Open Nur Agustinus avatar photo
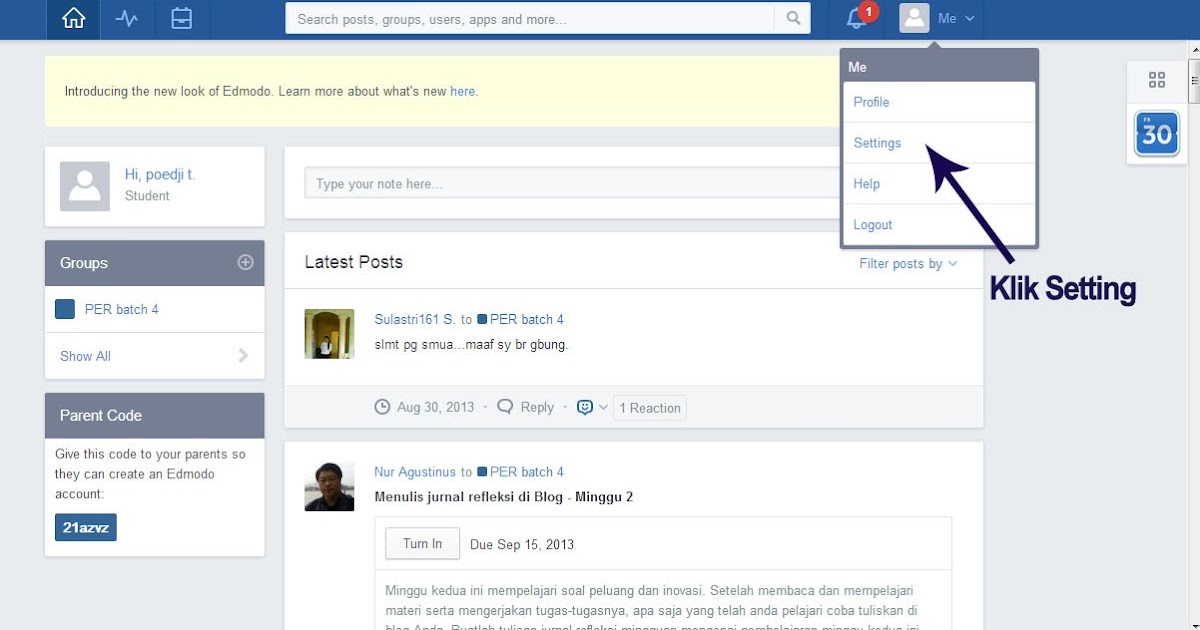Screen dimensions: 1200x630 (x=329, y=486)
